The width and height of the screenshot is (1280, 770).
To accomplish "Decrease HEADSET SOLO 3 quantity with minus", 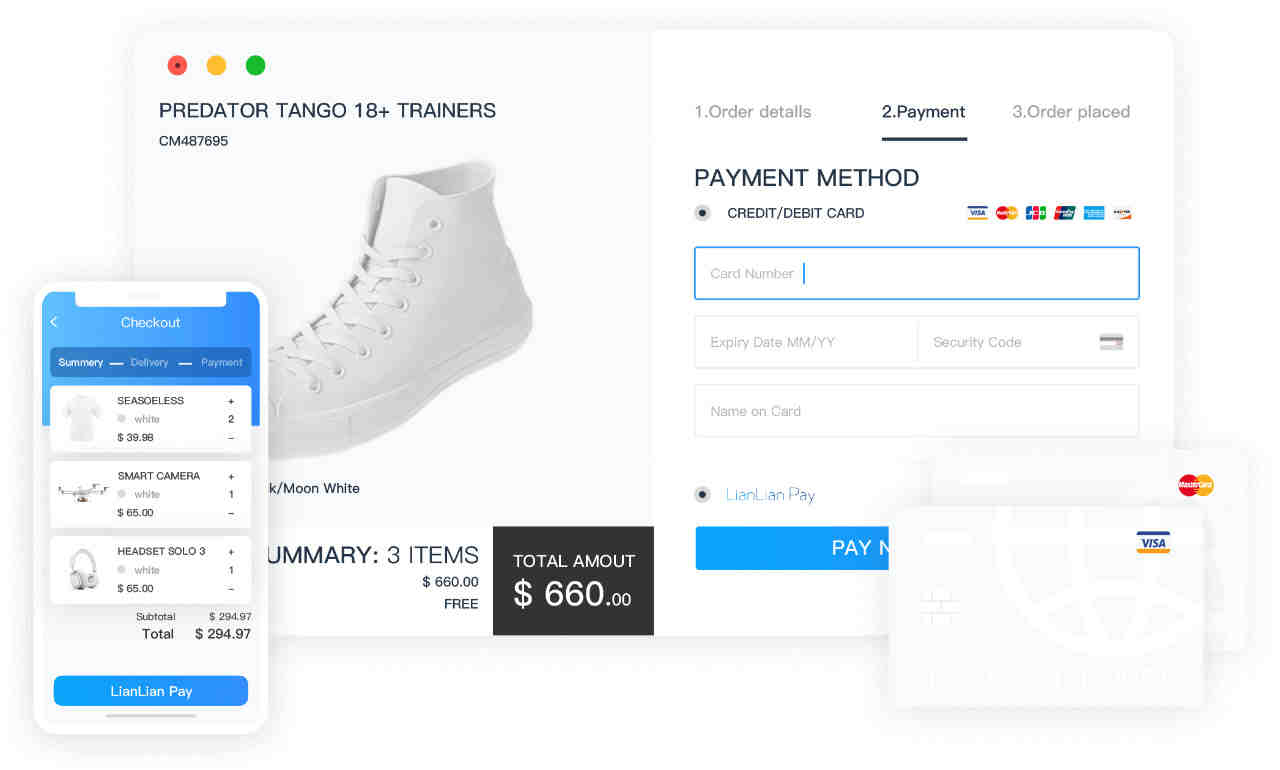I will pos(231,589).
